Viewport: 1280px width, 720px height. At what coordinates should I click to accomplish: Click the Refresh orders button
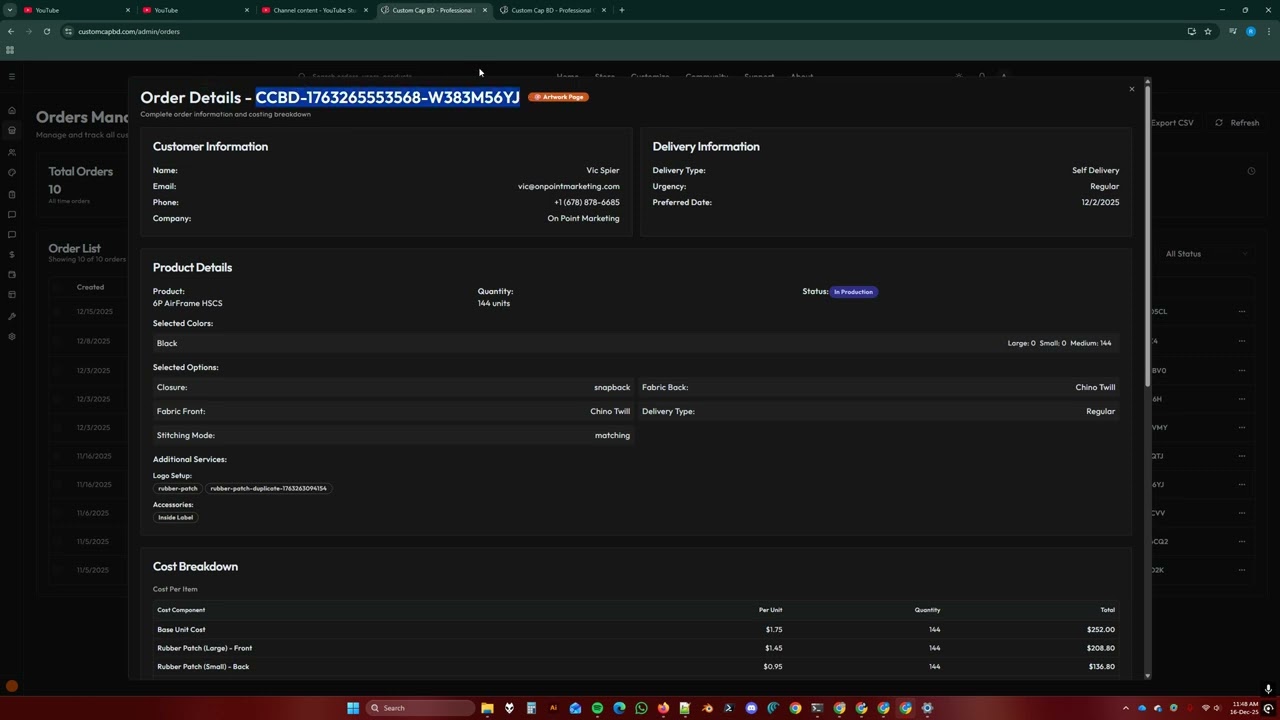click(x=1237, y=123)
